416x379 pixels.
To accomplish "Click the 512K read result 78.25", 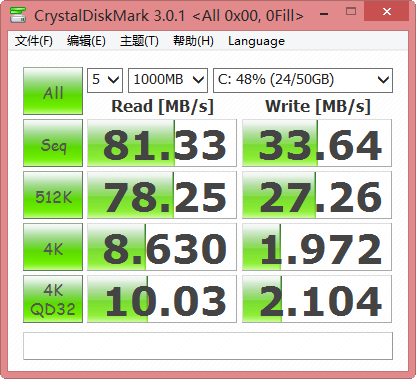I will 162,195.
